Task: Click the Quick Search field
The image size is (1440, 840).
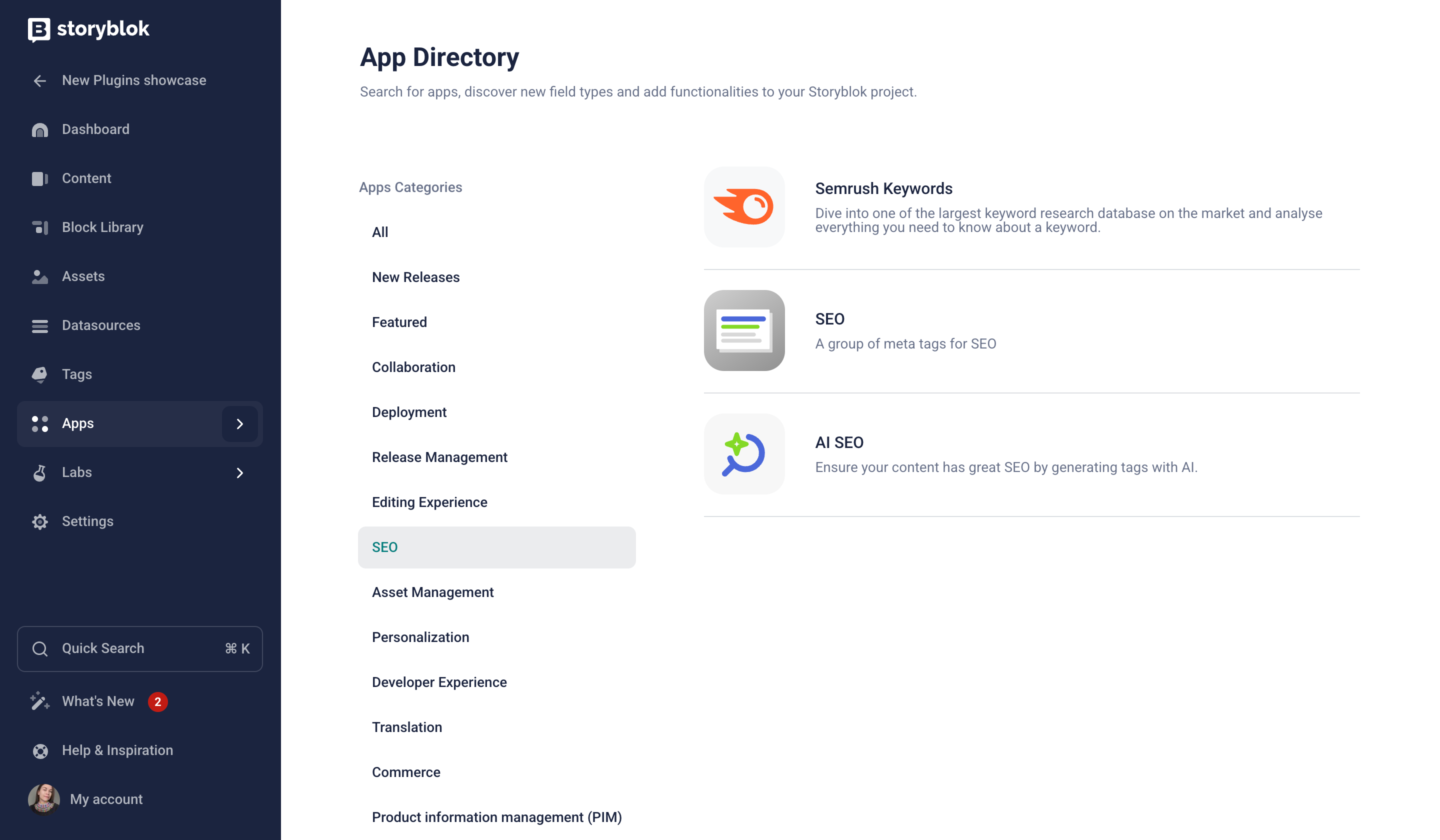Action: 140,648
